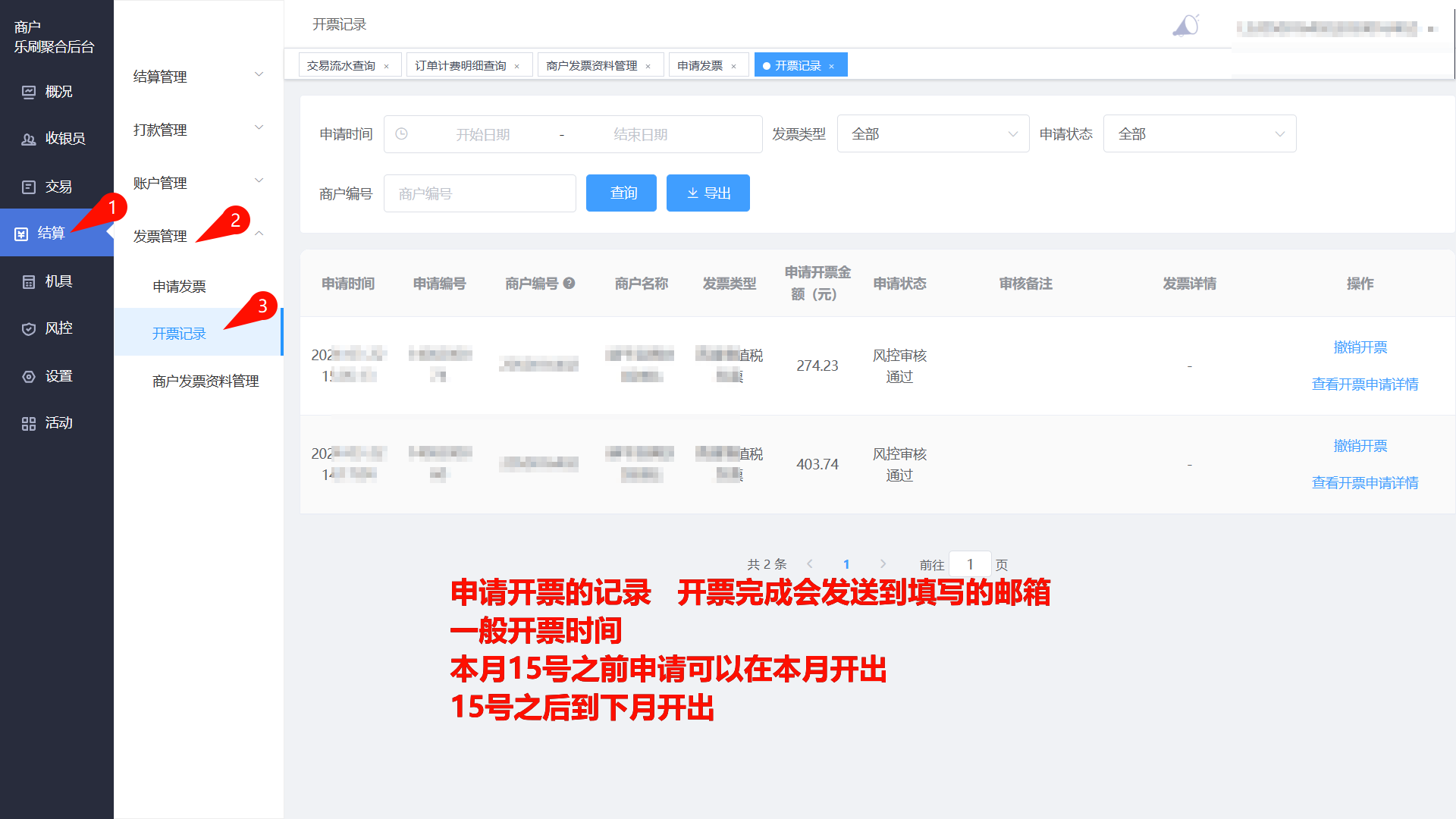Expand the 发票类型 dropdown

(932, 134)
